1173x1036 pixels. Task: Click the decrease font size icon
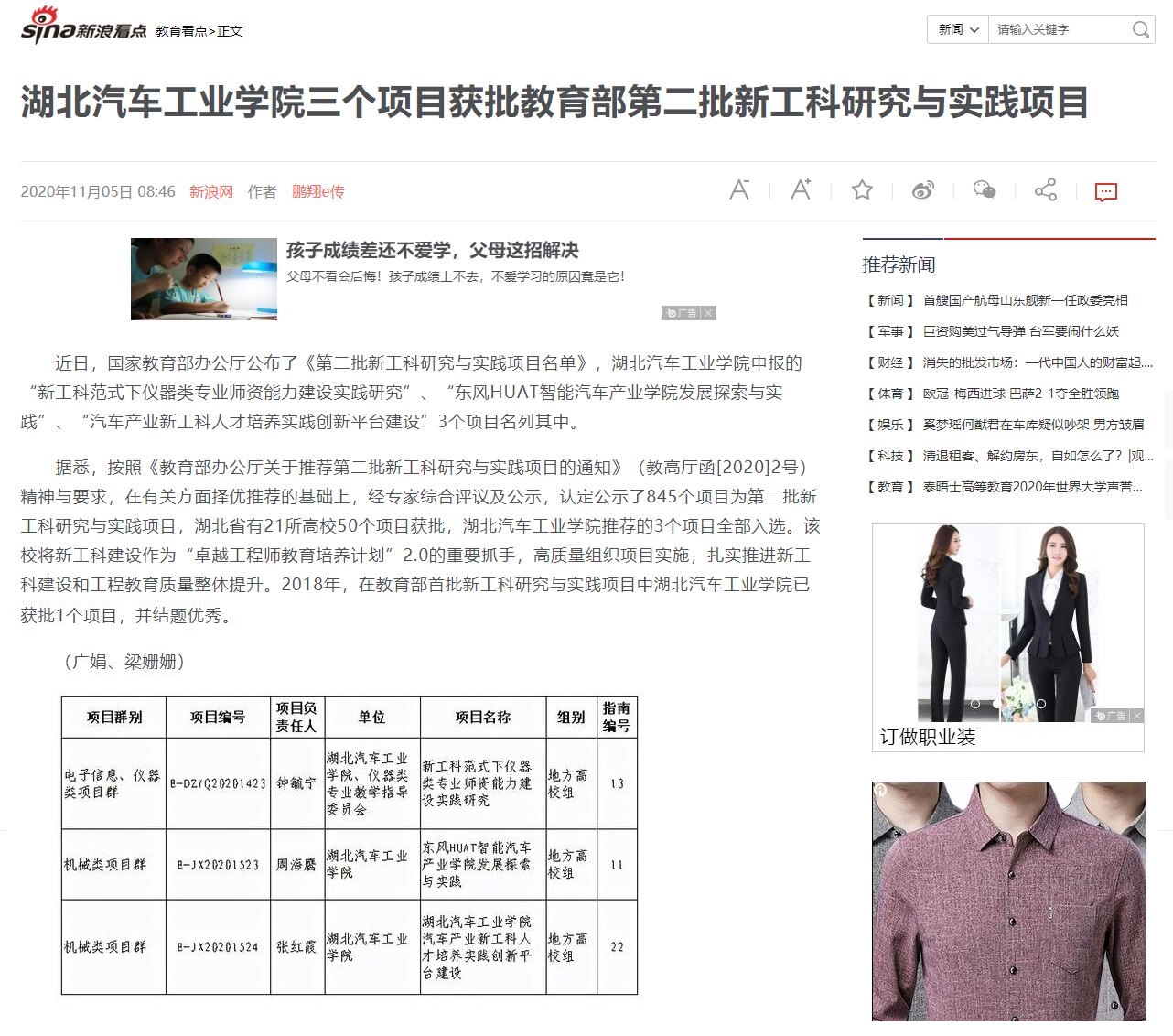pos(739,190)
